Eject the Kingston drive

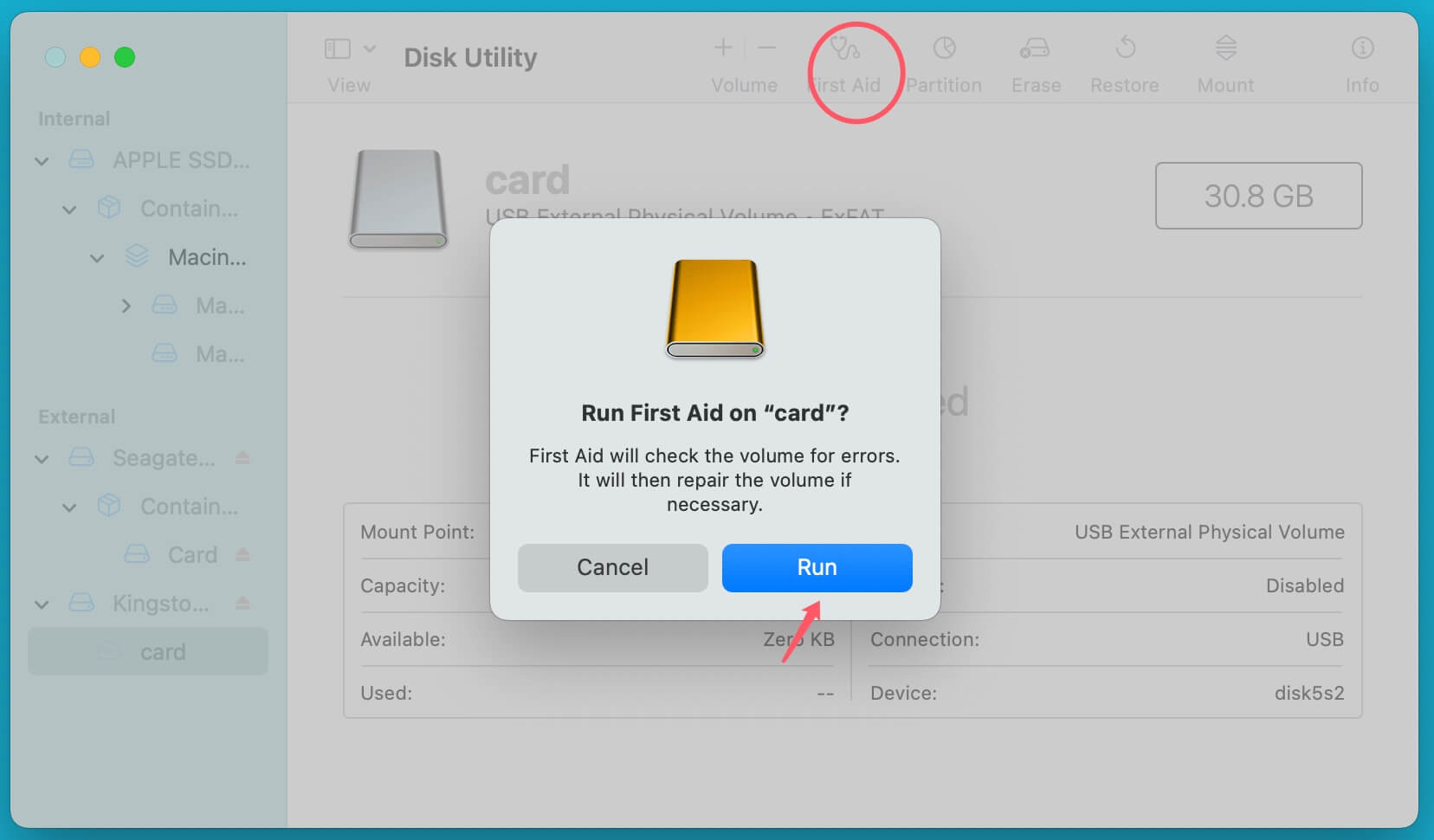click(242, 603)
